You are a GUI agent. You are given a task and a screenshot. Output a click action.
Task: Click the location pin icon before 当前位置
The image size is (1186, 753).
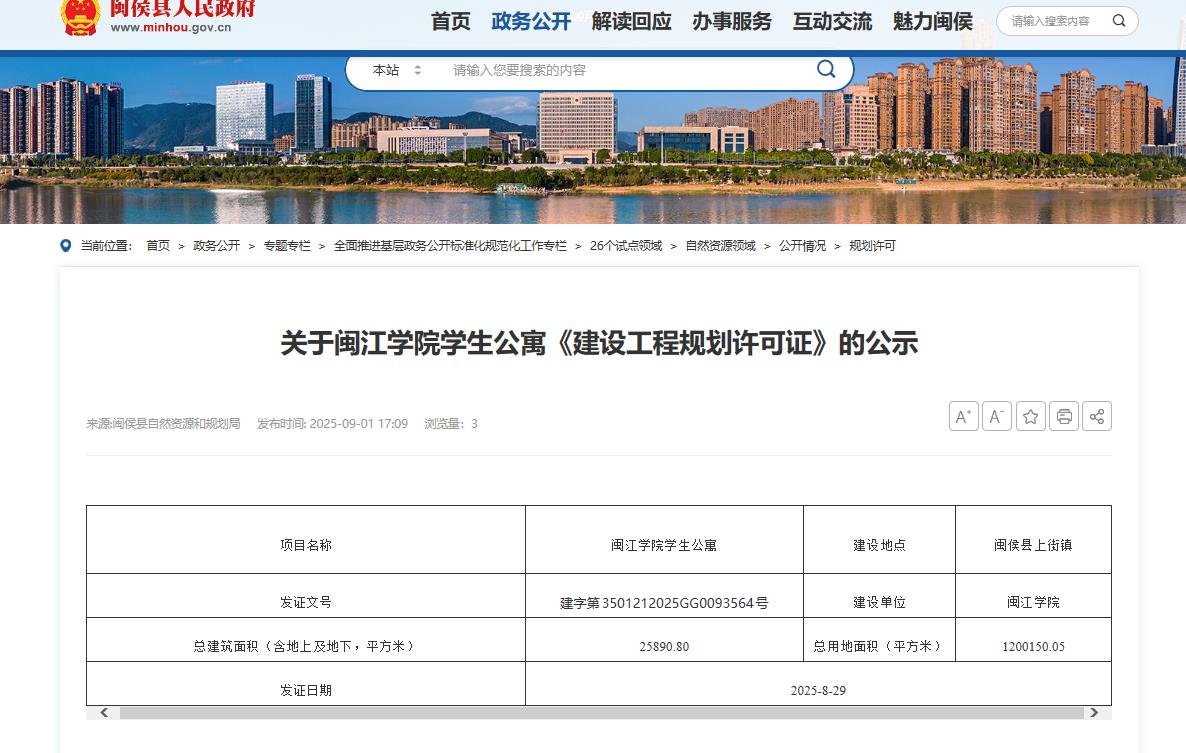tap(66, 246)
